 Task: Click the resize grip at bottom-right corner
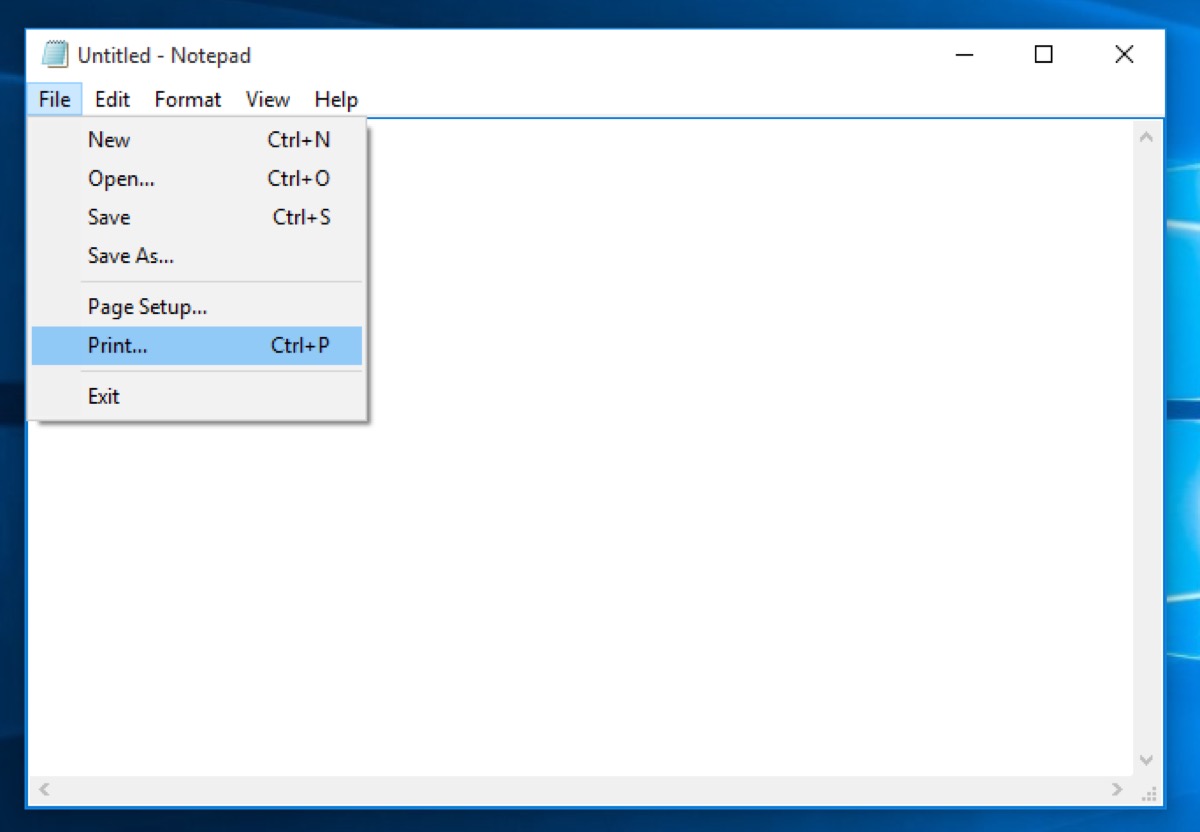pyautogui.click(x=1150, y=792)
